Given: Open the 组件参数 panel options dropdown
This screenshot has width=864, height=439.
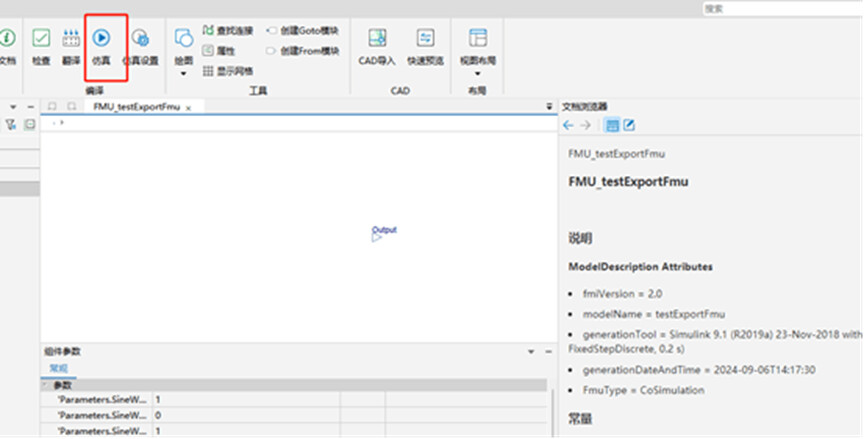Looking at the screenshot, I should 531,351.
